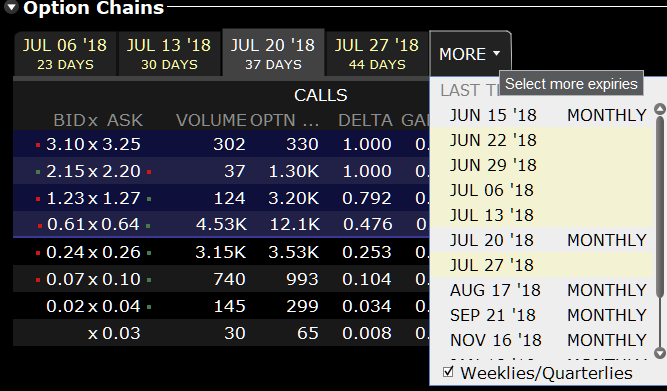Click the CALLS section heading
Image resolution: width=667 pixels, height=391 pixels.
321,95
